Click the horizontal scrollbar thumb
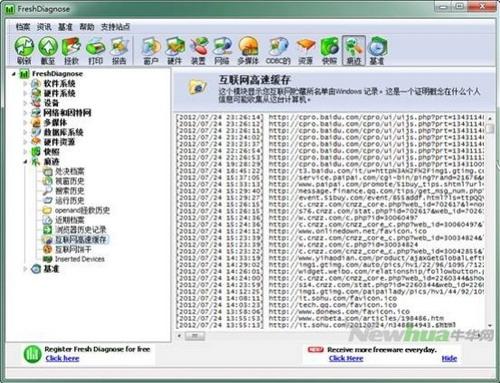The image size is (500, 383). point(195,335)
